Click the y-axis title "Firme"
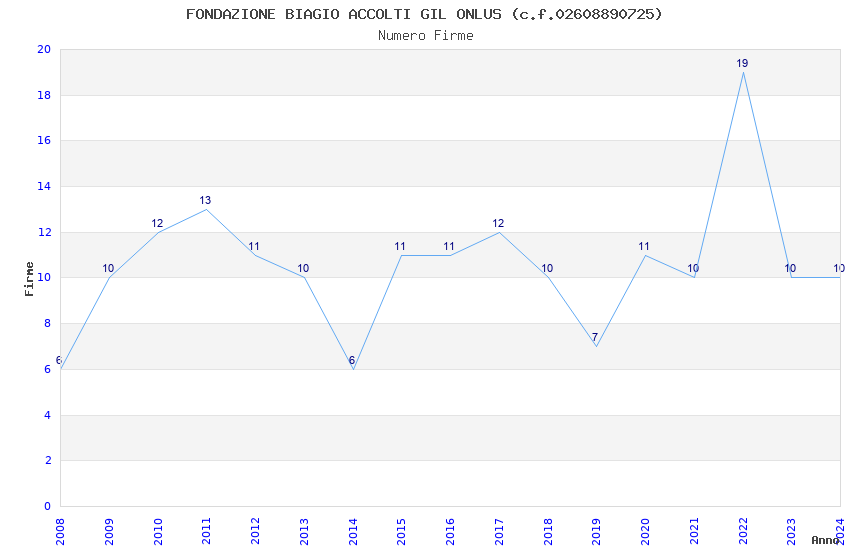The height and width of the screenshot is (550, 850). [x=29, y=279]
